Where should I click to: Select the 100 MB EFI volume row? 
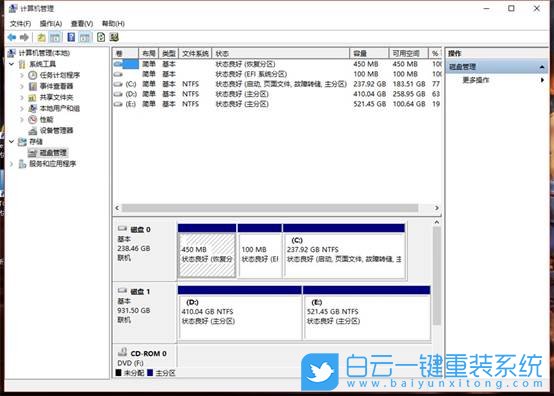click(x=277, y=74)
